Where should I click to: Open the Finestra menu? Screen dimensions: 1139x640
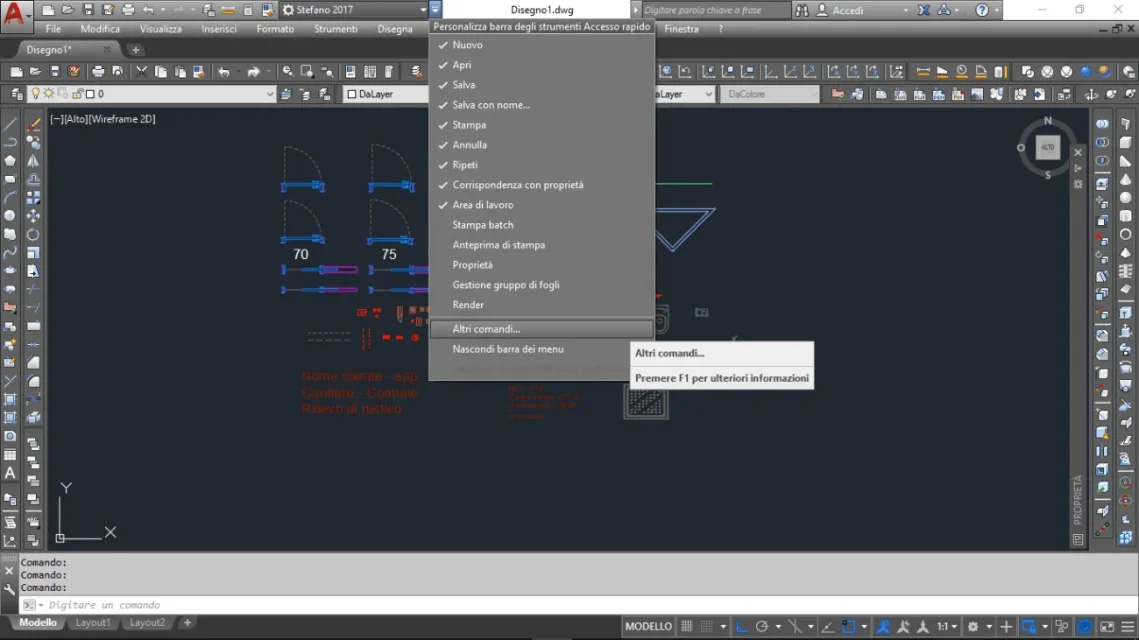pos(681,29)
